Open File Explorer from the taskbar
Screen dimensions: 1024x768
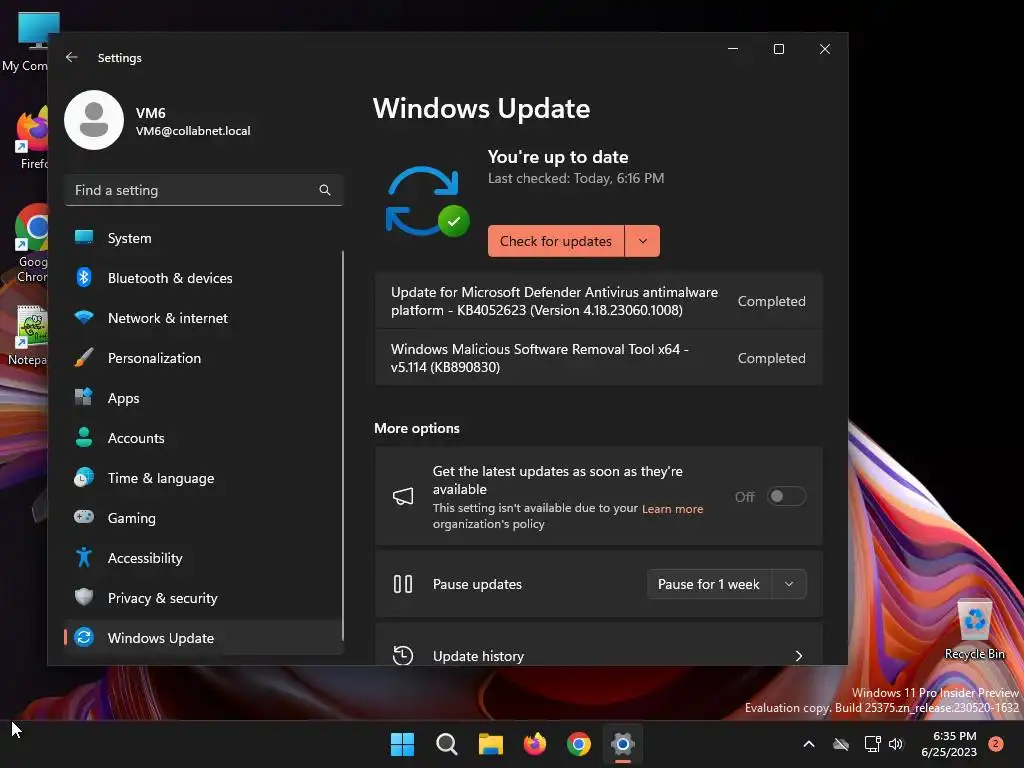click(490, 744)
